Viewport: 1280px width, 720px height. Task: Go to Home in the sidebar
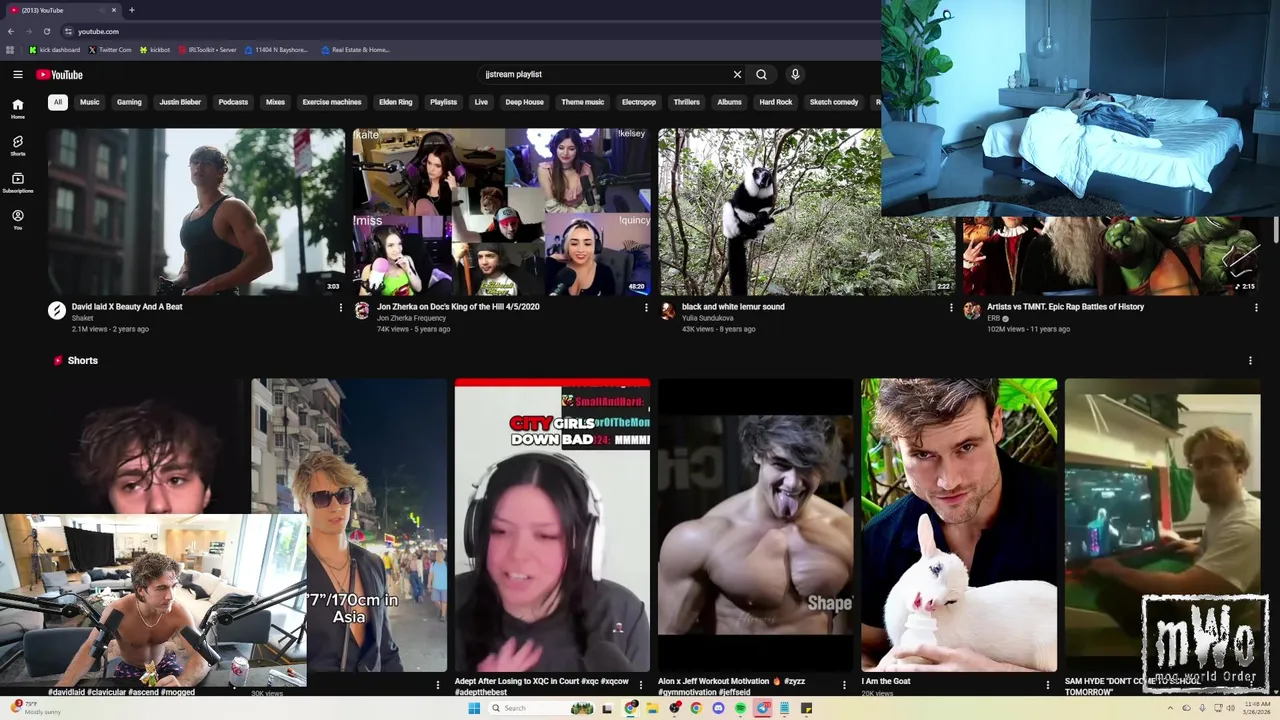18,109
